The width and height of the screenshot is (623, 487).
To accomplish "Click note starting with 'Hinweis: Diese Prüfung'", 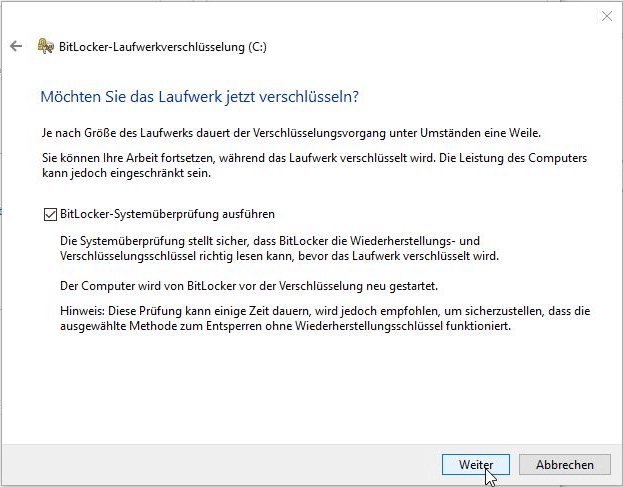I will point(325,318).
